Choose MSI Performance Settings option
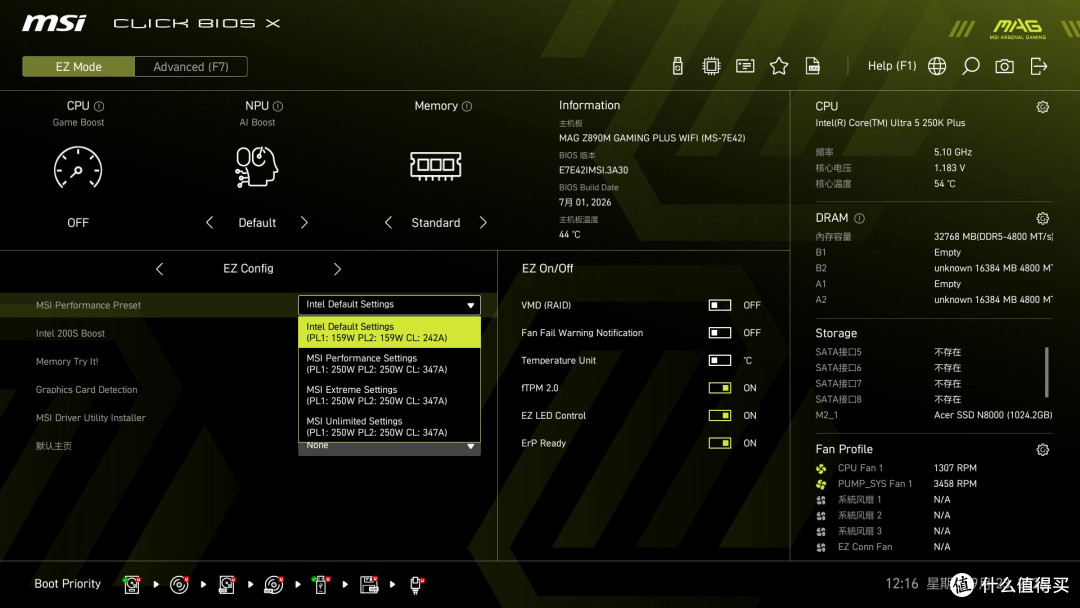 click(x=389, y=364)
